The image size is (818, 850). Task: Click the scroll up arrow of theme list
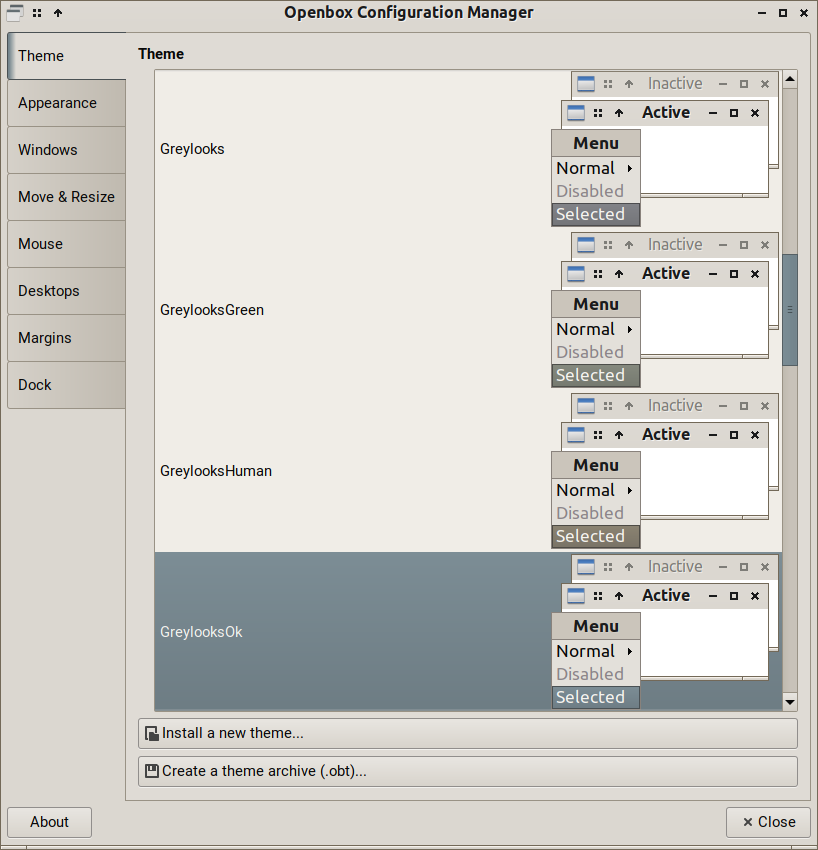(x=790, y=80)
